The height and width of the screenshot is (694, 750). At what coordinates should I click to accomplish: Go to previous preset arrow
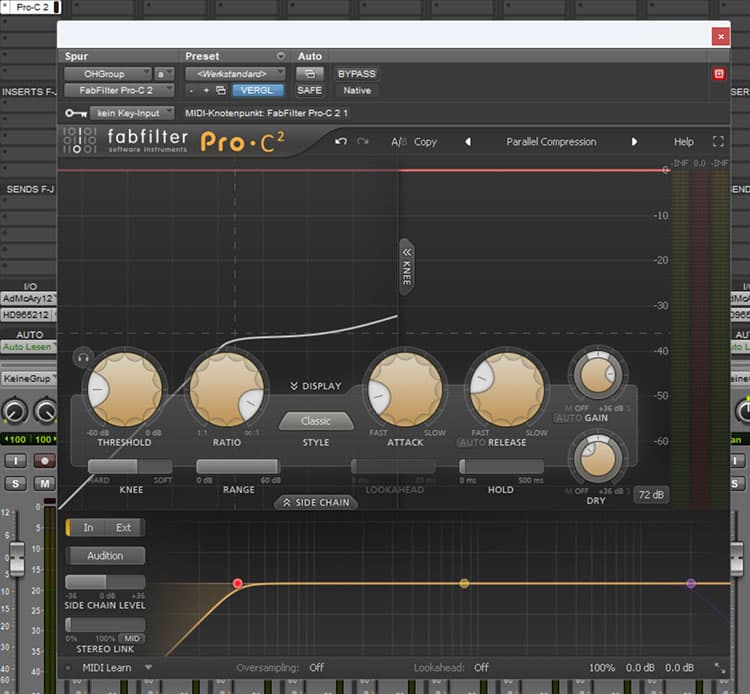(468, 142)
